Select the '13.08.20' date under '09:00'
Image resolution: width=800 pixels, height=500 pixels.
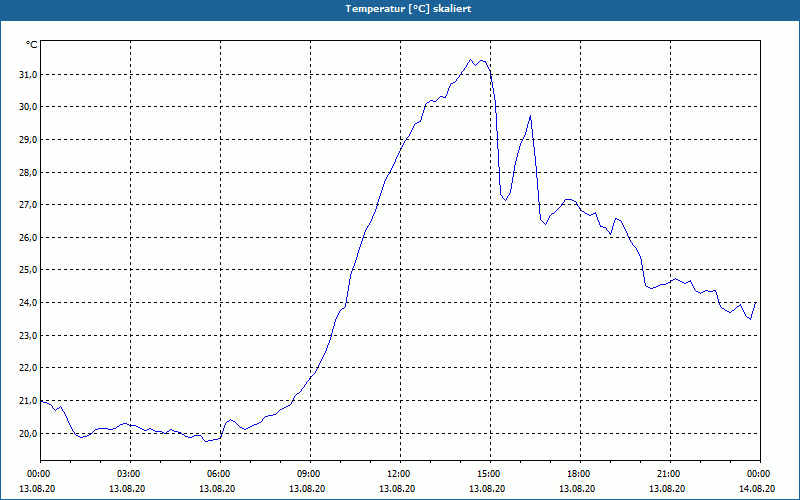point(307,489)
